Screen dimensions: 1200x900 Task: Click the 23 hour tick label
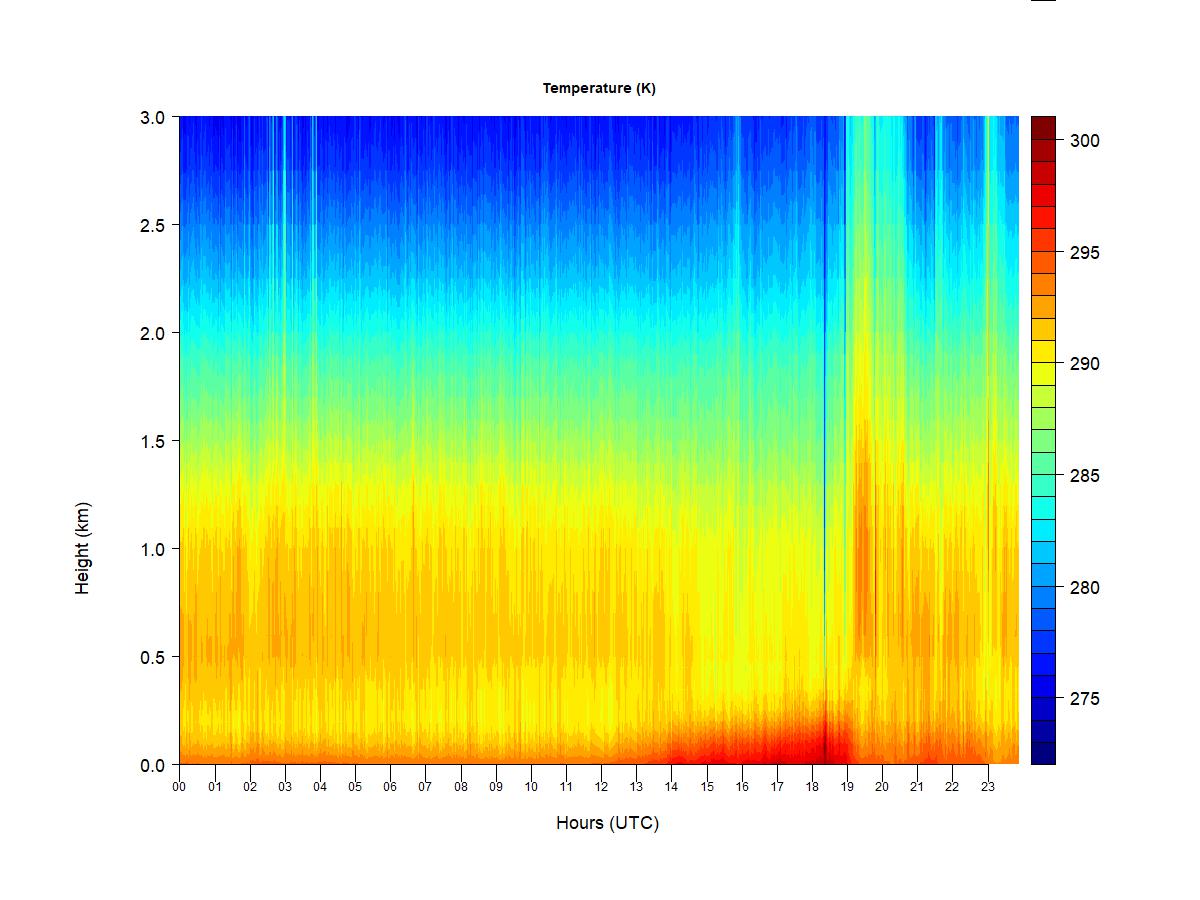pos(988,787)
